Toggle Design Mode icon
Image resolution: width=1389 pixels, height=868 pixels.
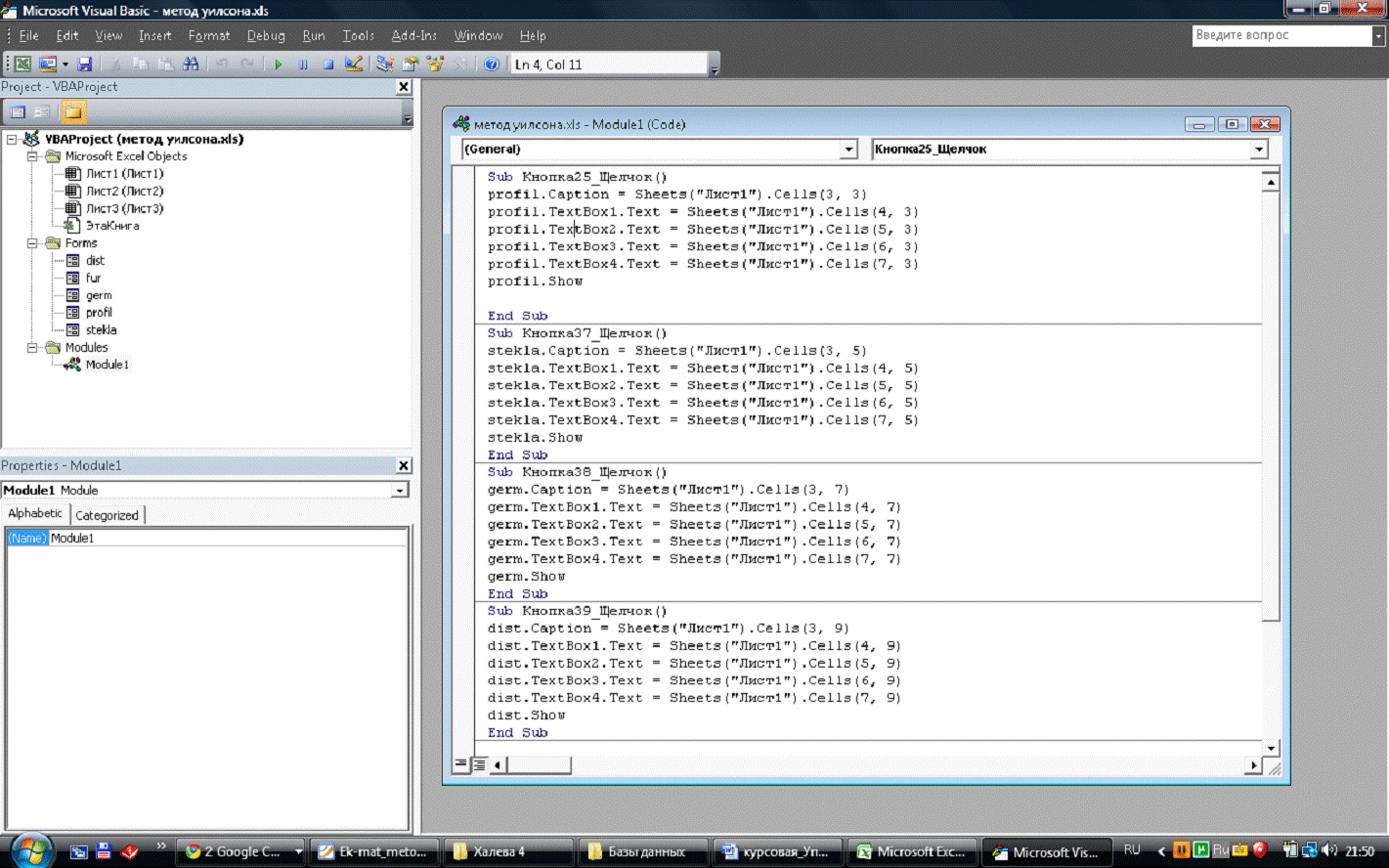pyautogui.click(x=354, y=65)
